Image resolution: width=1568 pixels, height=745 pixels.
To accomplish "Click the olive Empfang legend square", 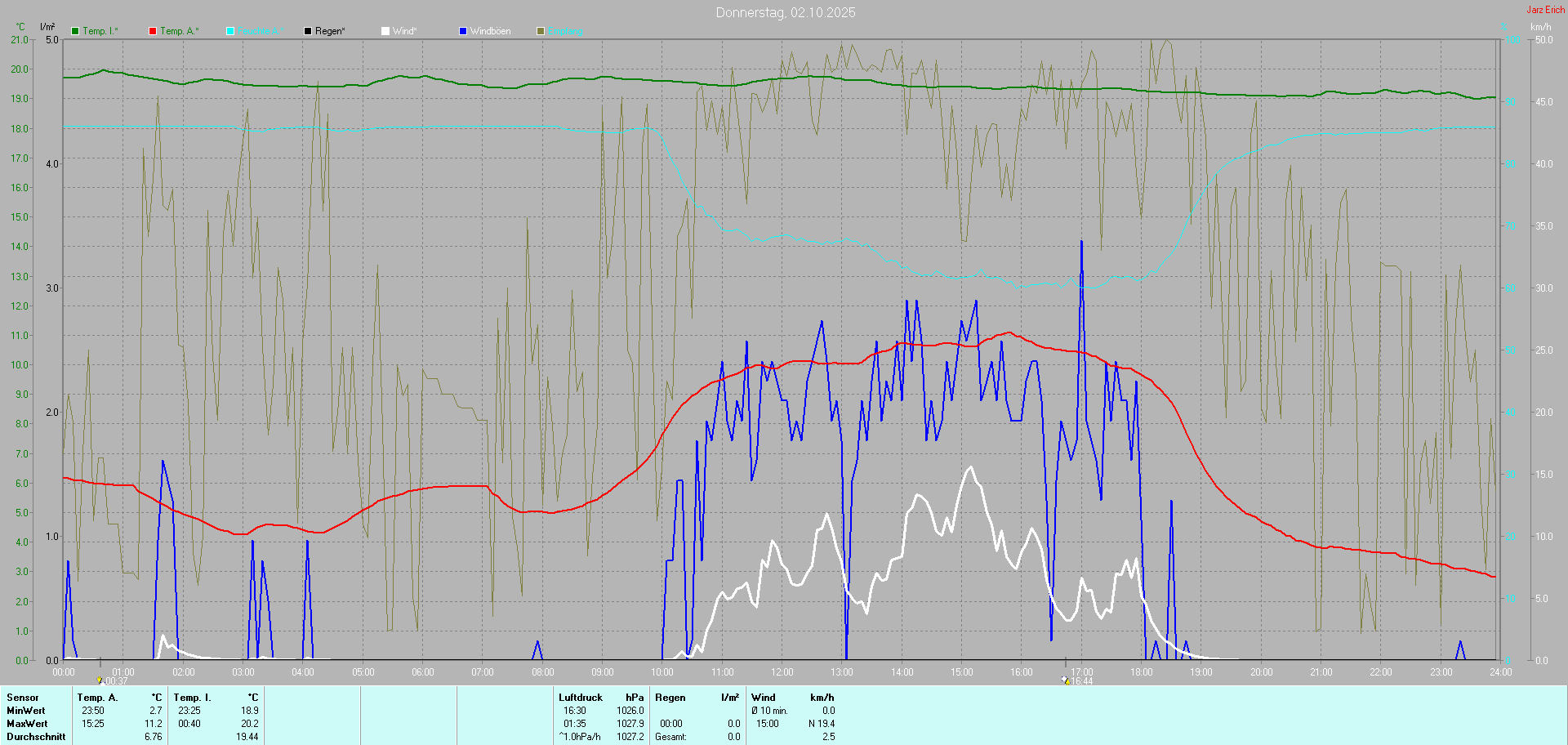I will tap(541, 31).
